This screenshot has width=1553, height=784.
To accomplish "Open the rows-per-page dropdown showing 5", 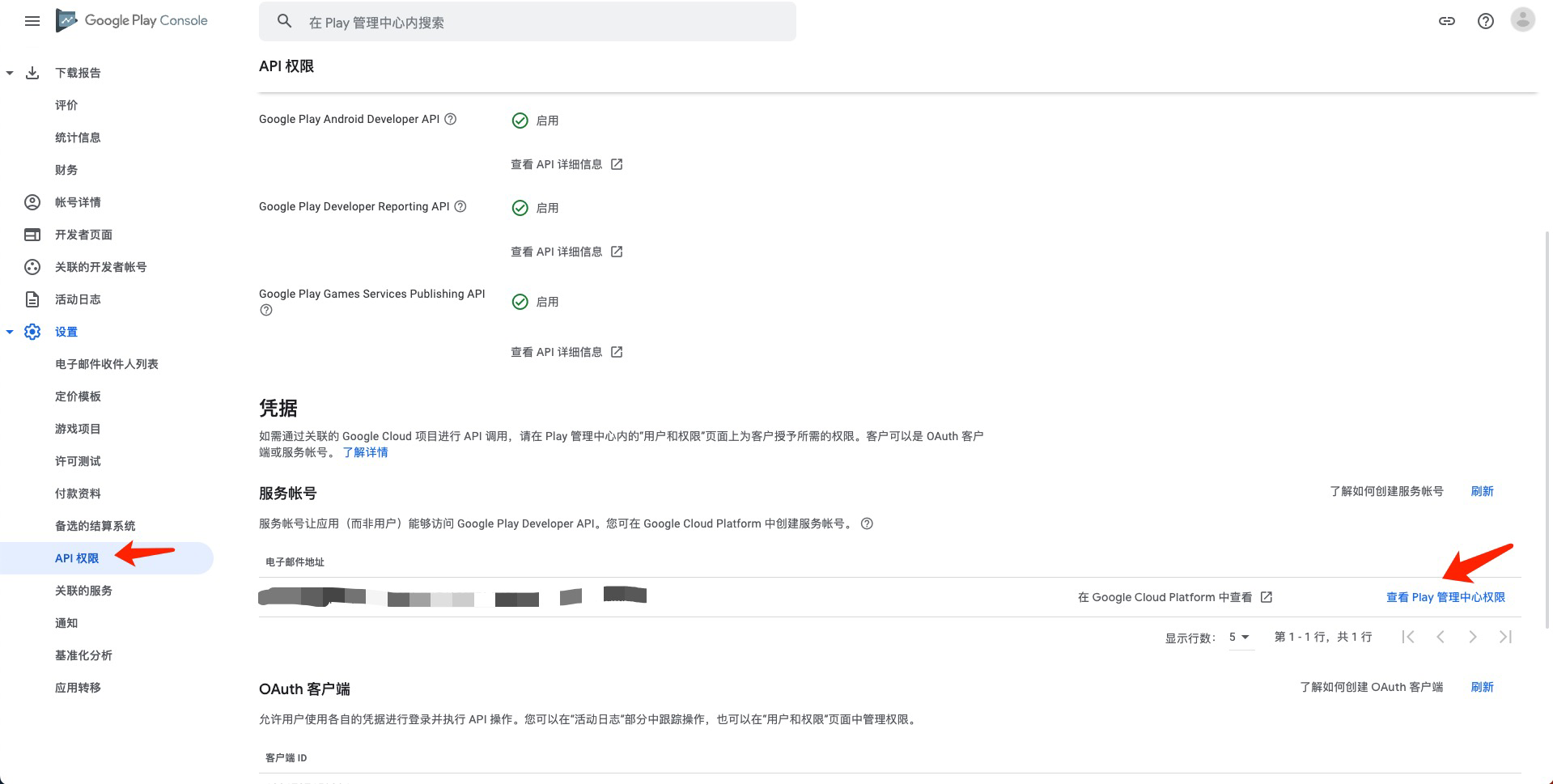I will (x=1240, y=638).
